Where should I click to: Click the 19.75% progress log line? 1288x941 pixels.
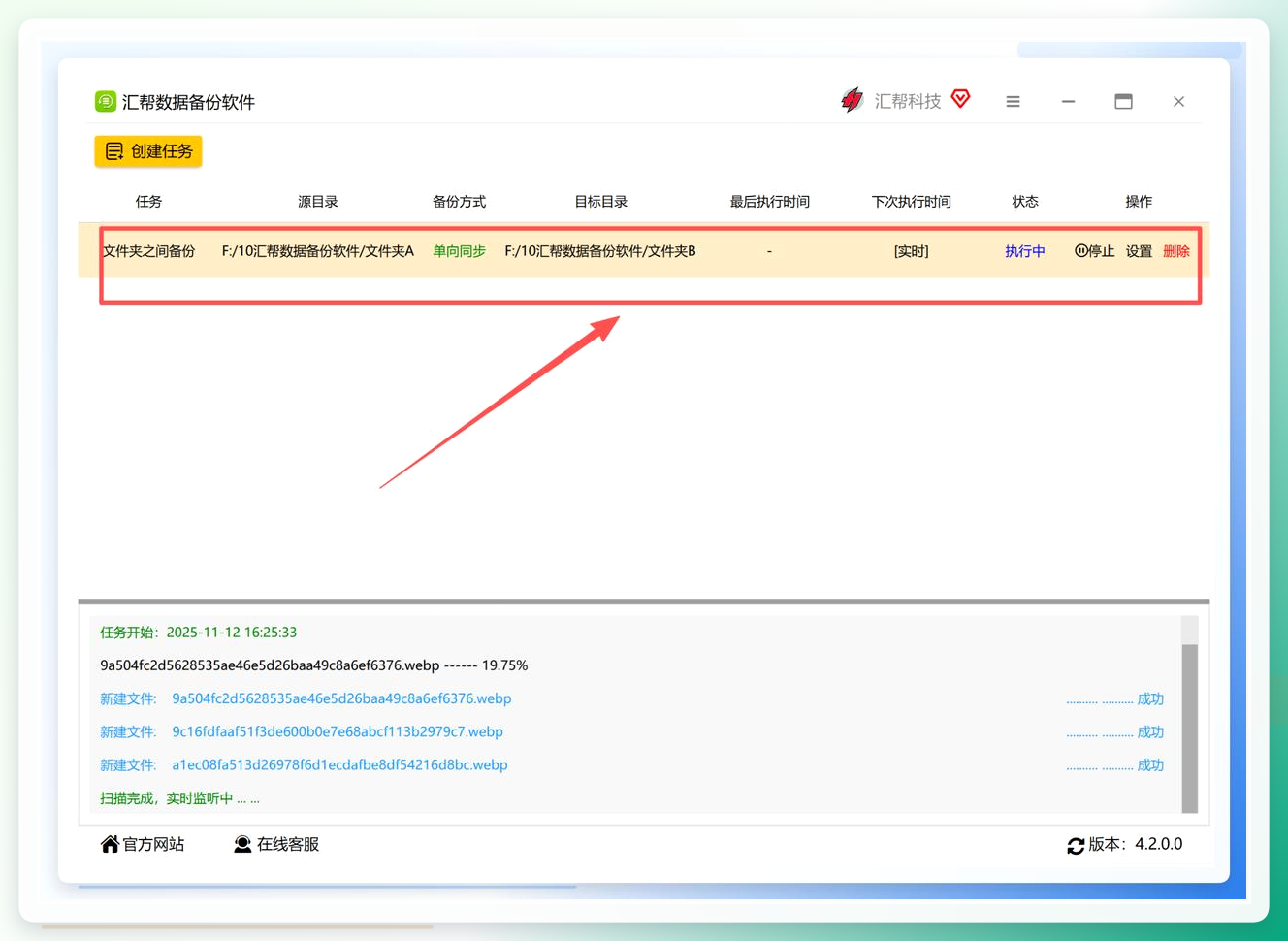point(314,665)
